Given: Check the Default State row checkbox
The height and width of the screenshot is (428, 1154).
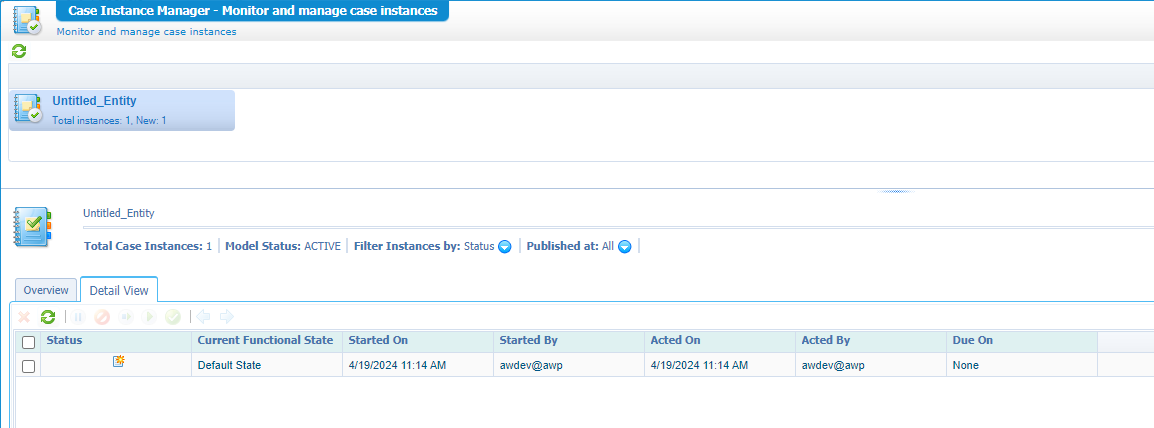Looking at the screenshot, I should (x=28, y=366).
